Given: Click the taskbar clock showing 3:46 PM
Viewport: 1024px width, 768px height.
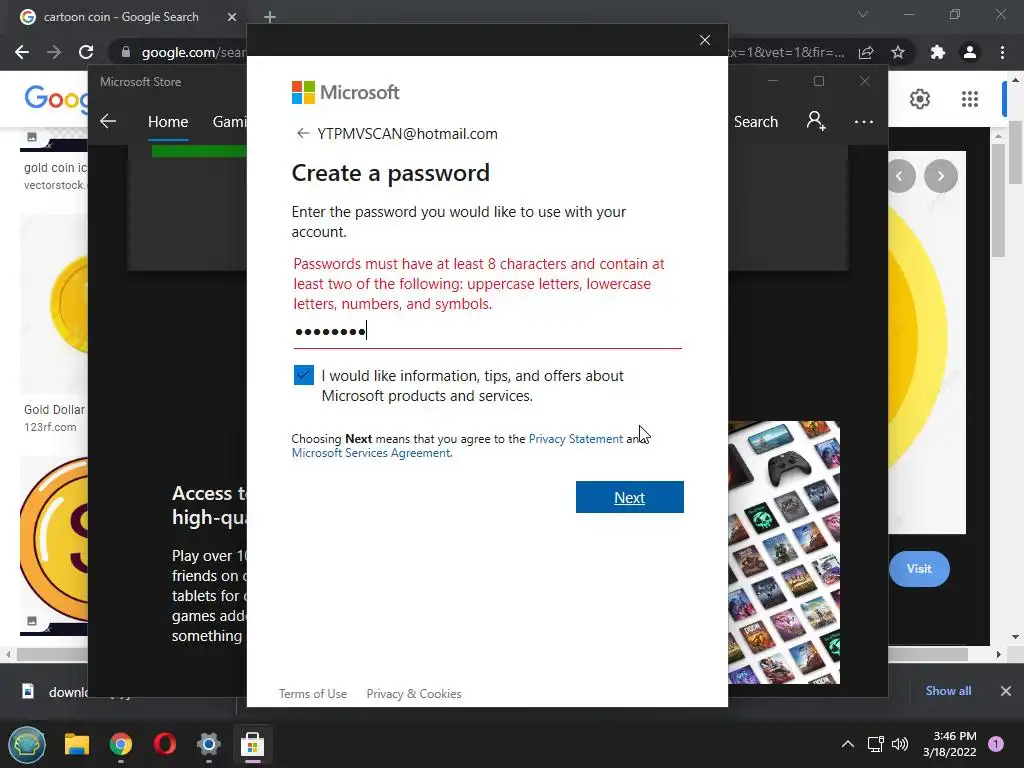Looking at the screenshot, I should (x=950, y=744).
